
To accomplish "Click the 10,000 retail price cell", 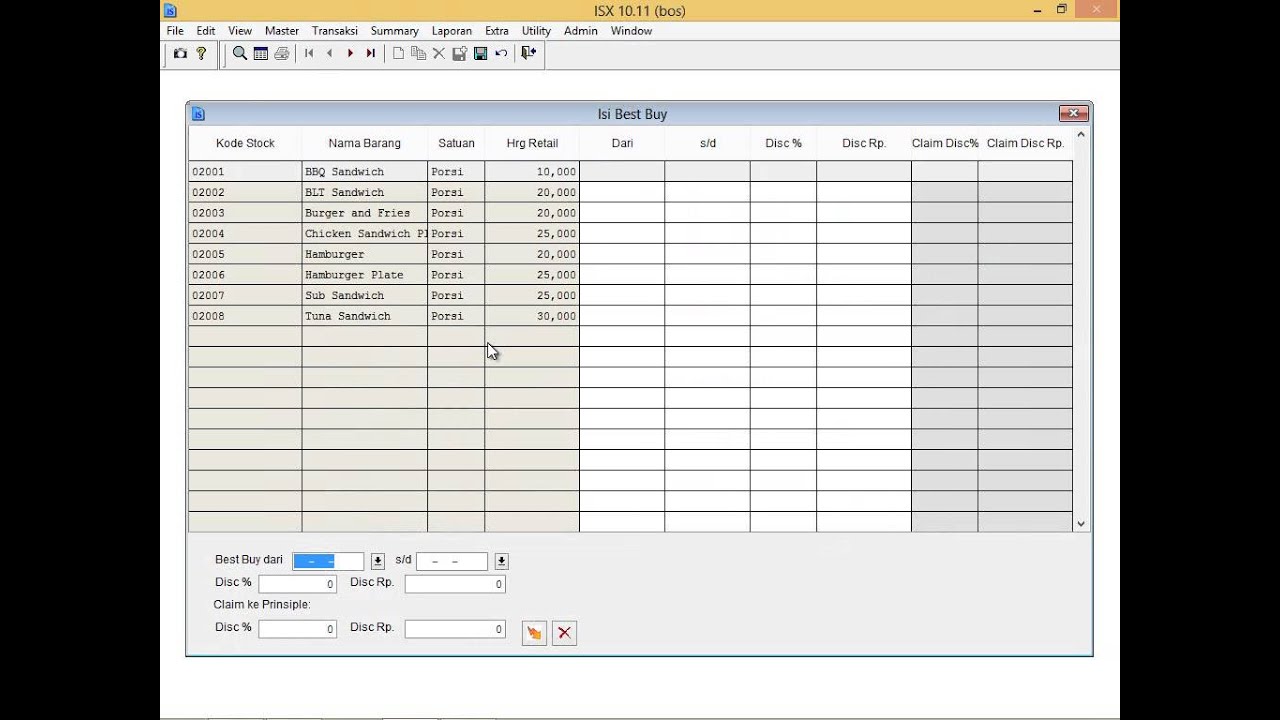I will 532,172.
